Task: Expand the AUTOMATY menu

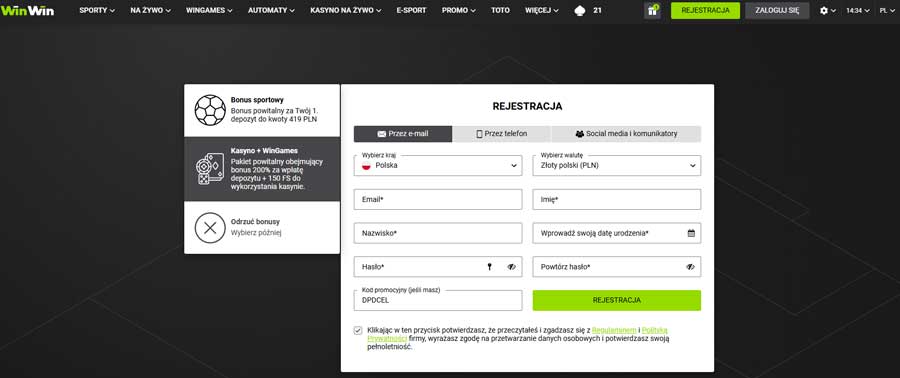Action: click(x=271, y=10)
